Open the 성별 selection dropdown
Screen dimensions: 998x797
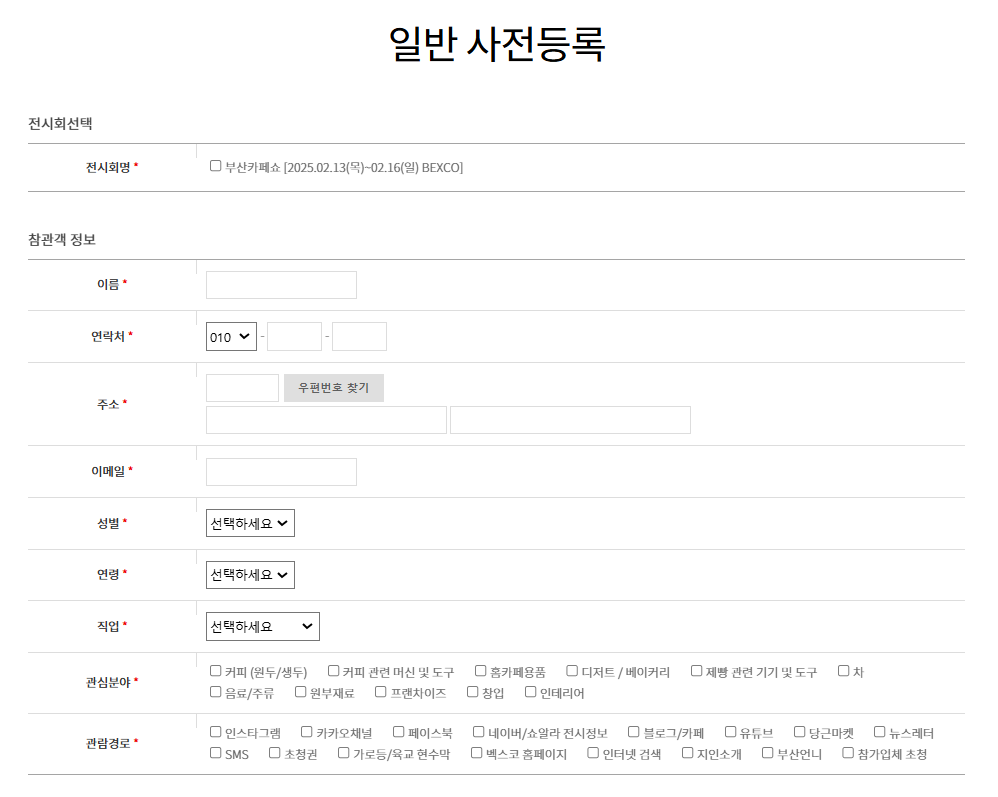(x=250, y=522)
